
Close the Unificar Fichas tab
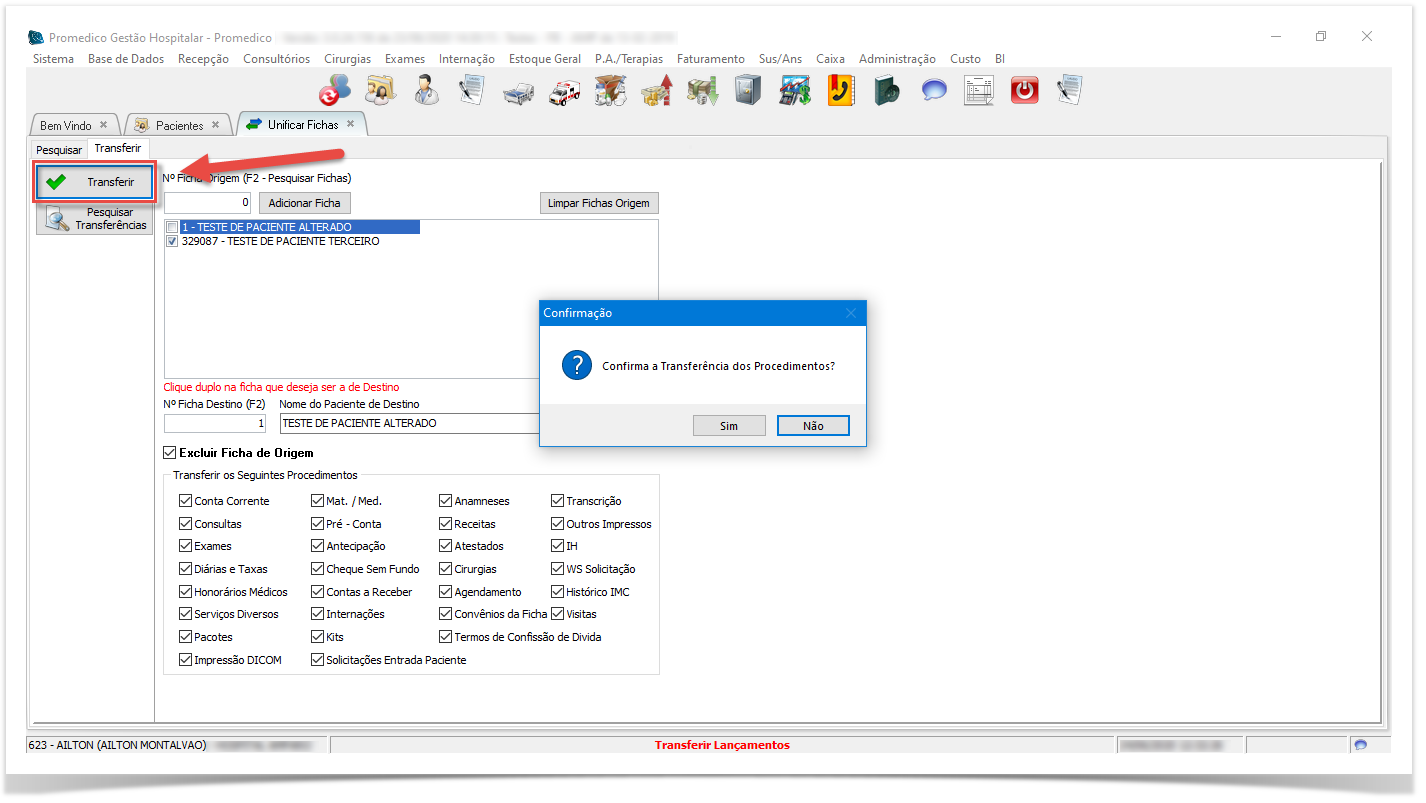coord(350,124)
